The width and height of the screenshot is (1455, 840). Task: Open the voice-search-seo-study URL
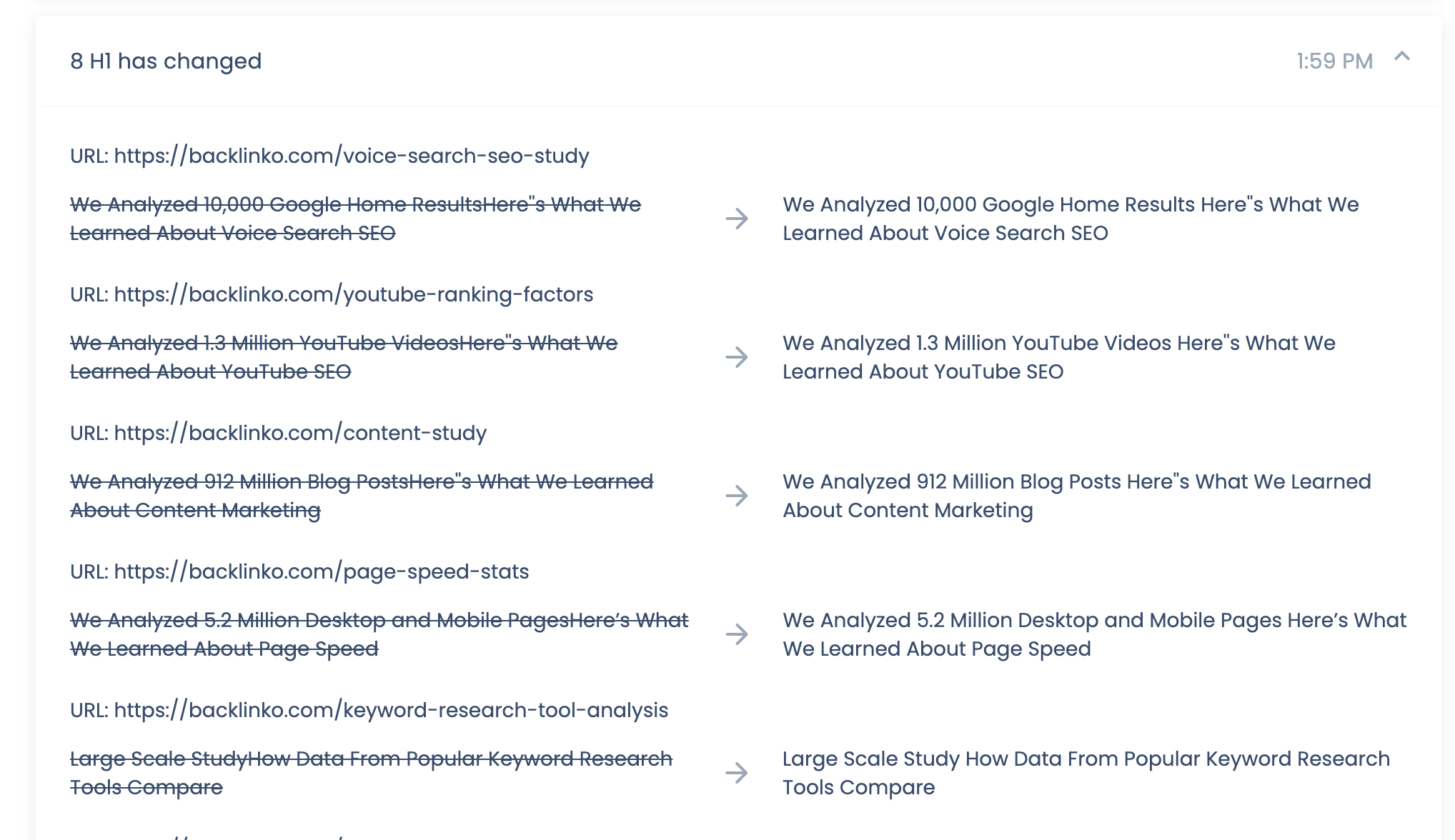point(352,156)
